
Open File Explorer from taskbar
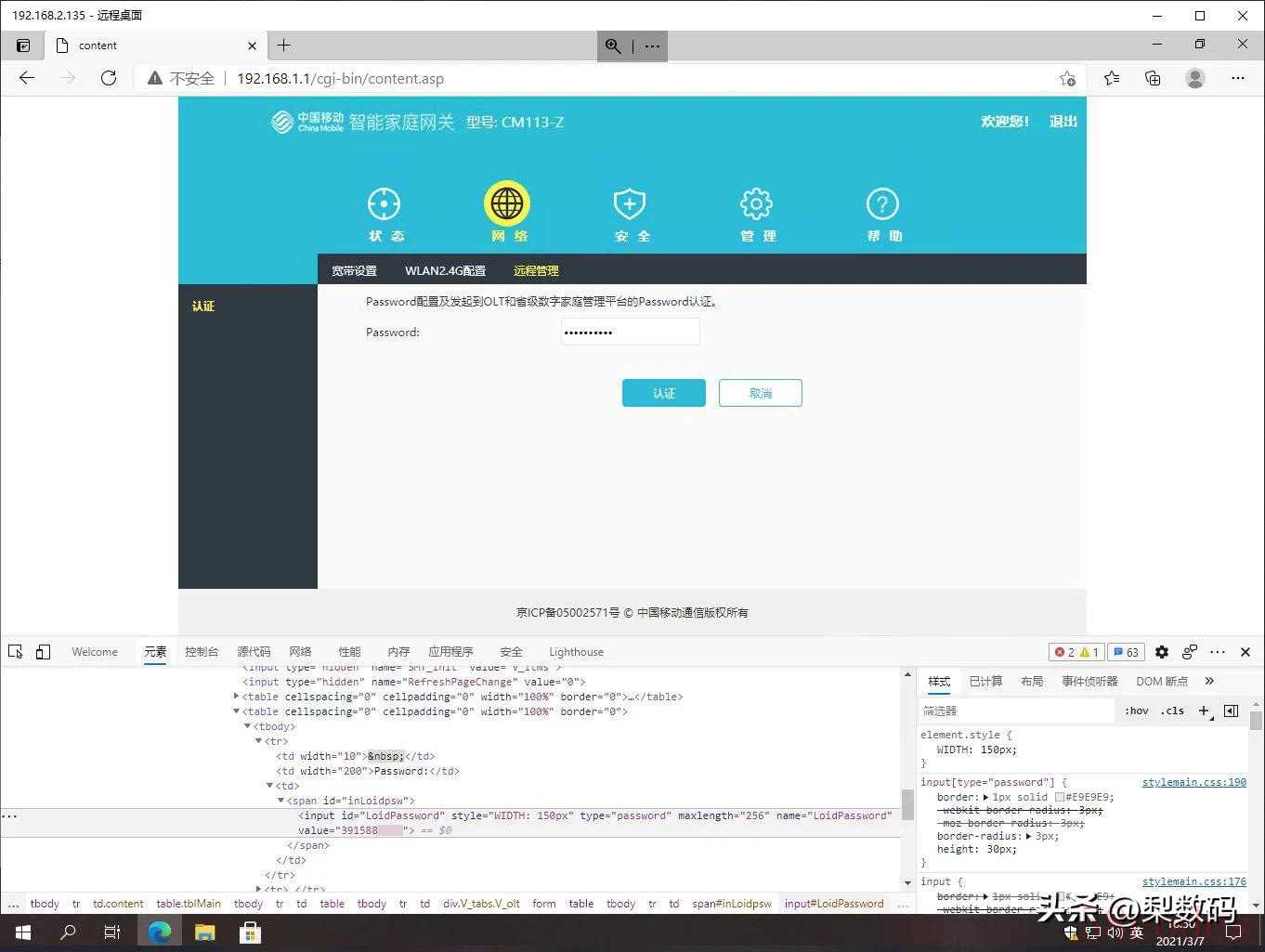[x=204, y=932]
